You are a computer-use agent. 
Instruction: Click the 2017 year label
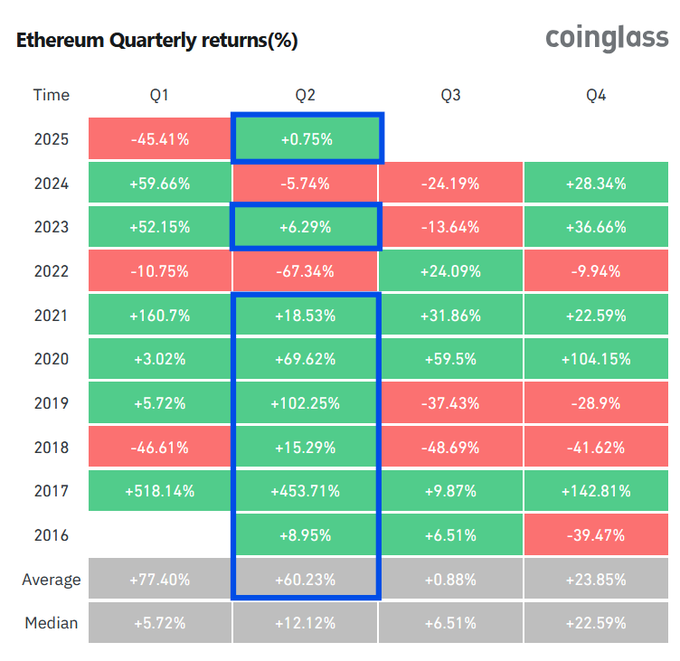51,491
